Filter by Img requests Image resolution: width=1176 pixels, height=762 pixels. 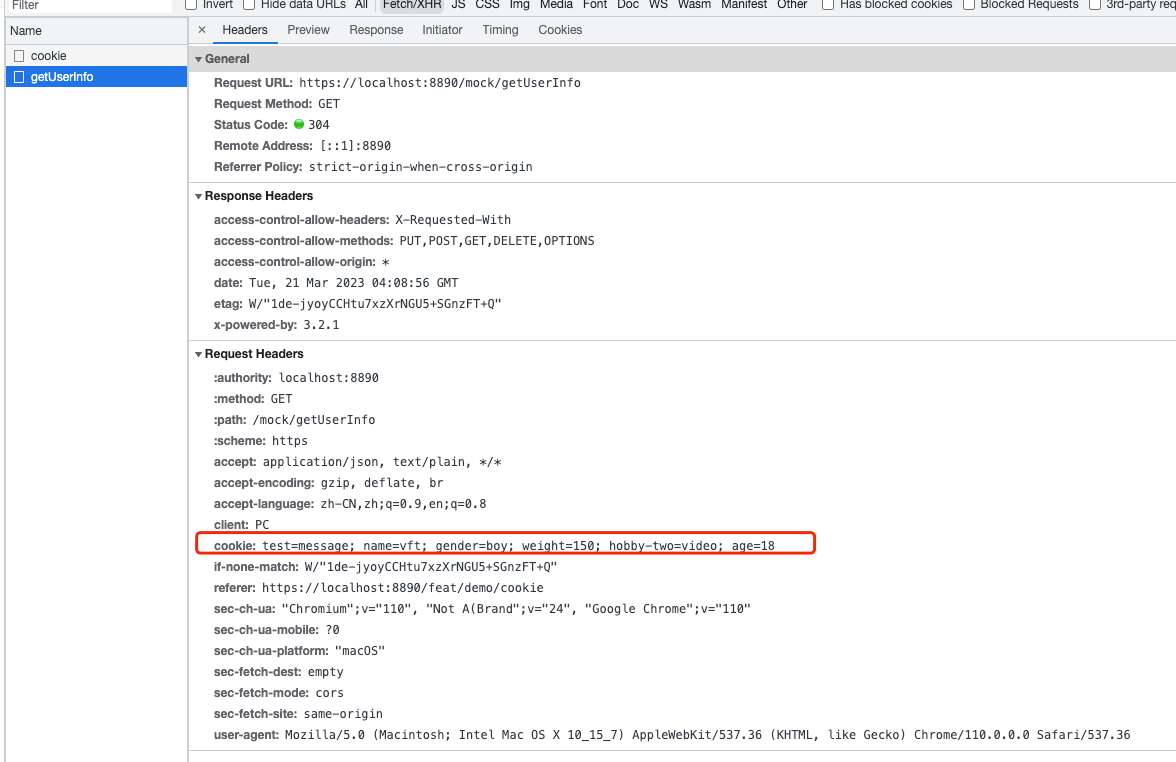click(x=520, y=4)
